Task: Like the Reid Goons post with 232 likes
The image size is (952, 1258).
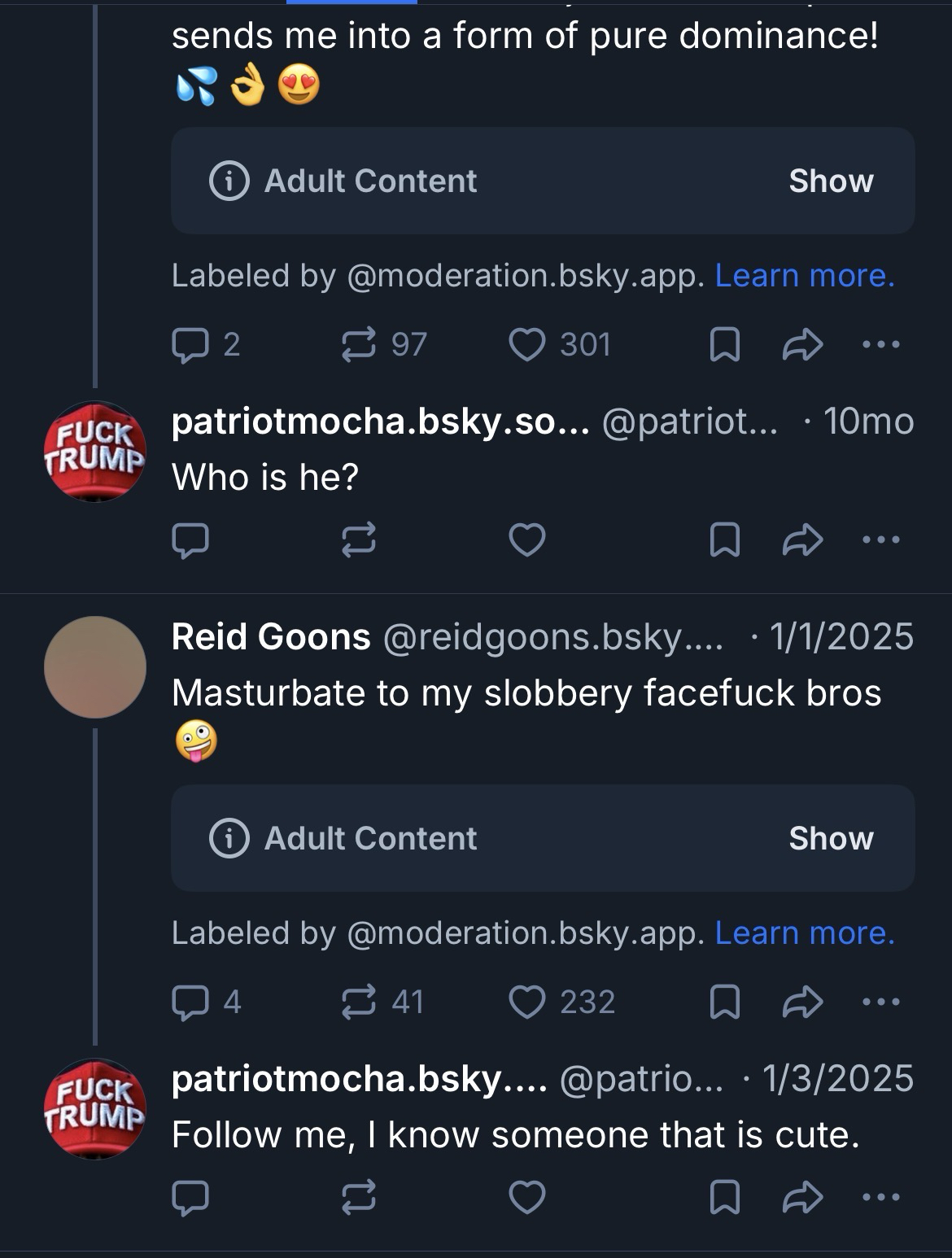Action: [526, 1002]
